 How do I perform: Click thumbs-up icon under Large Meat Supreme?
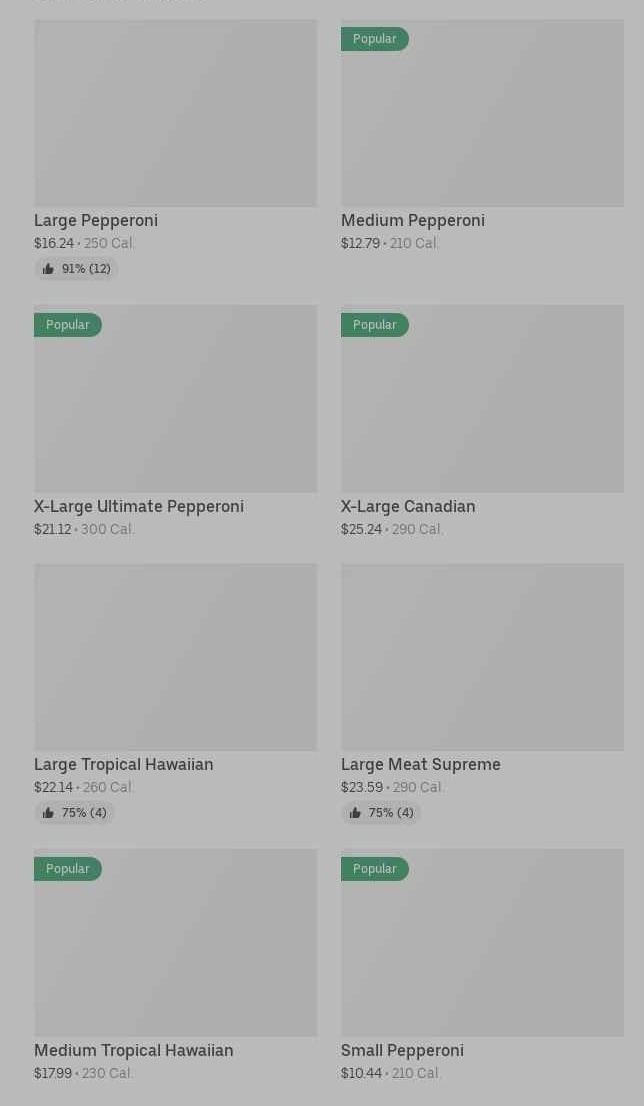pos(355,813)
